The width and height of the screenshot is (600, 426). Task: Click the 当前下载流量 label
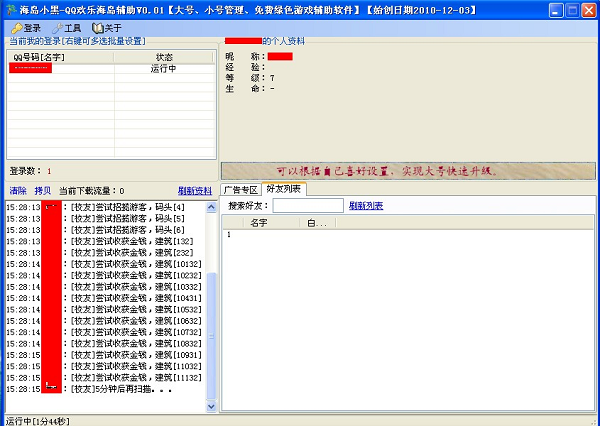coord(91,191)
